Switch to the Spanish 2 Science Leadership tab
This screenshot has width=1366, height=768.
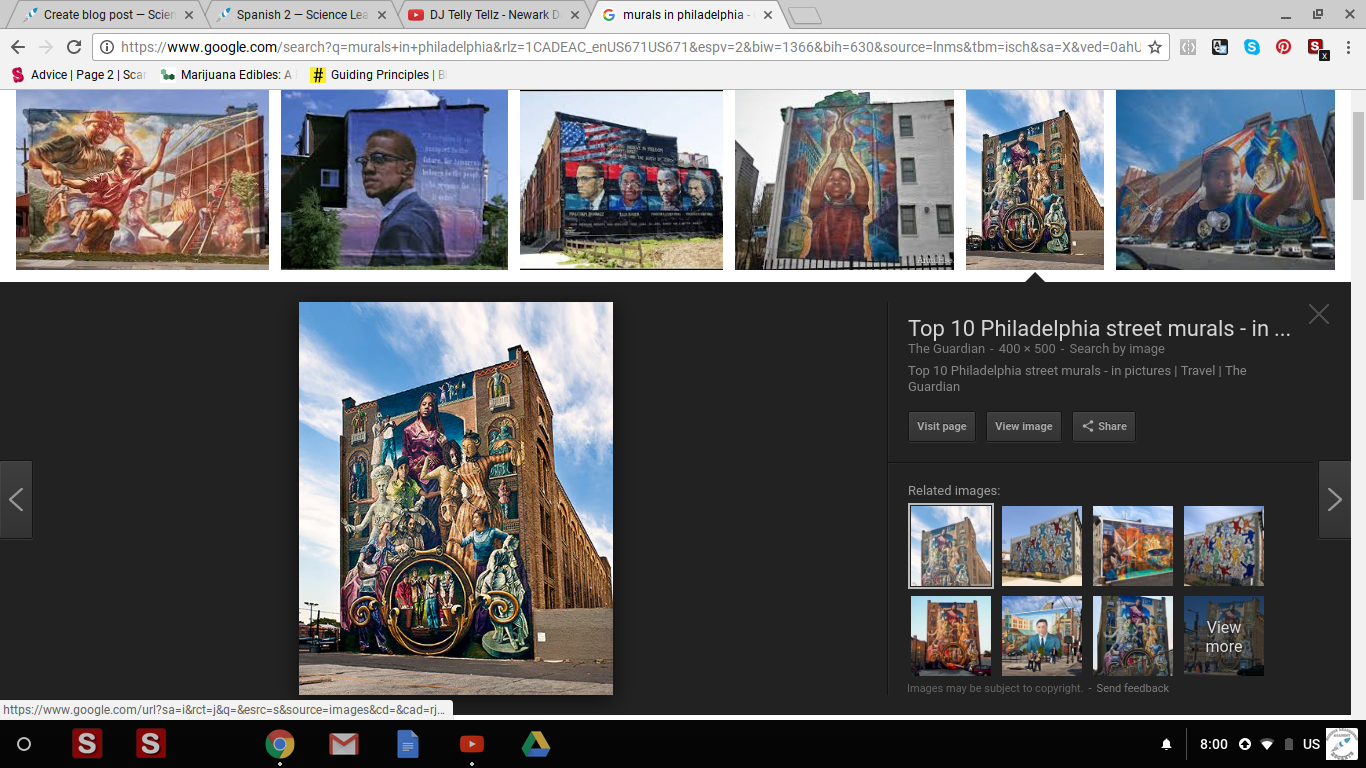point(302,15)
